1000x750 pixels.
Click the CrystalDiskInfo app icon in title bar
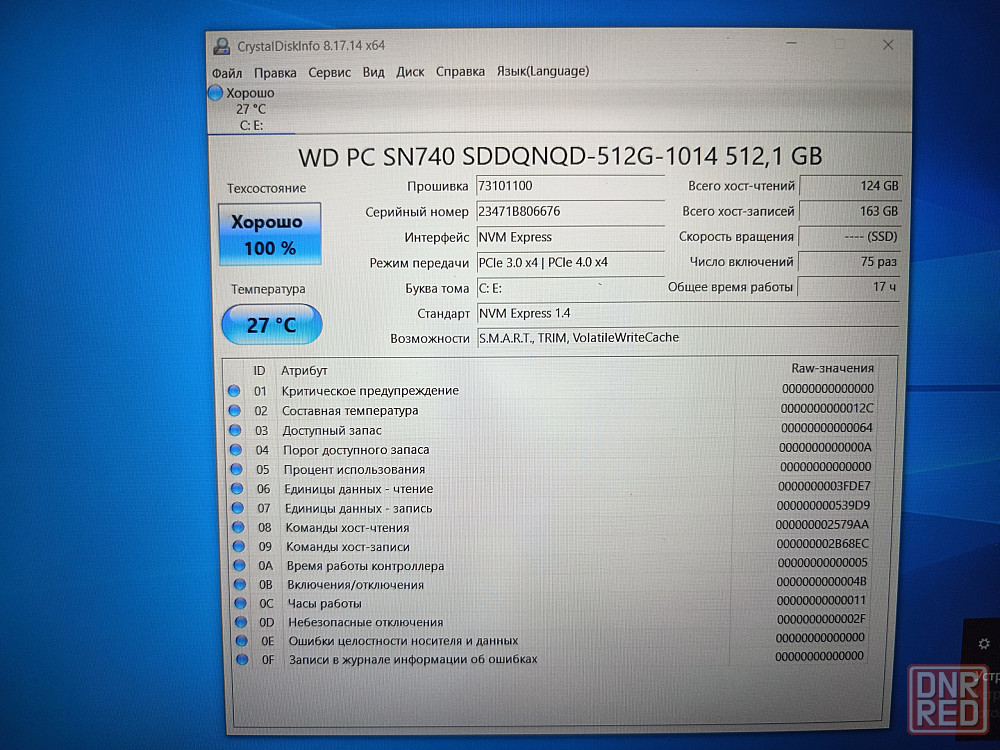coord(222,45)
